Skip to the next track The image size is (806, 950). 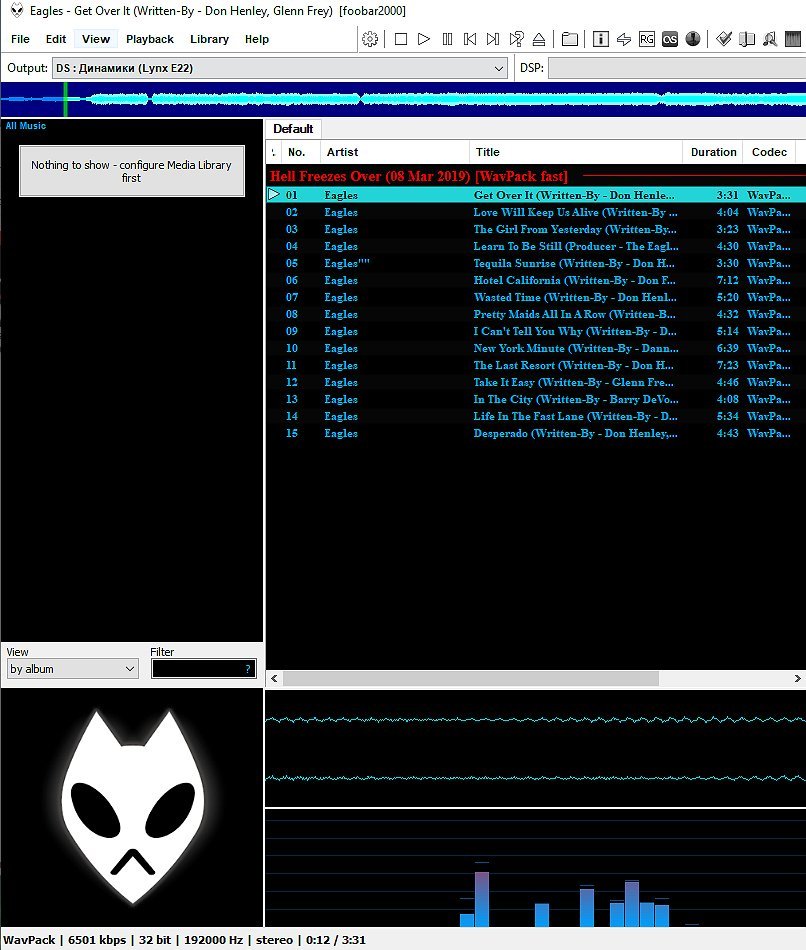(493, 39)
